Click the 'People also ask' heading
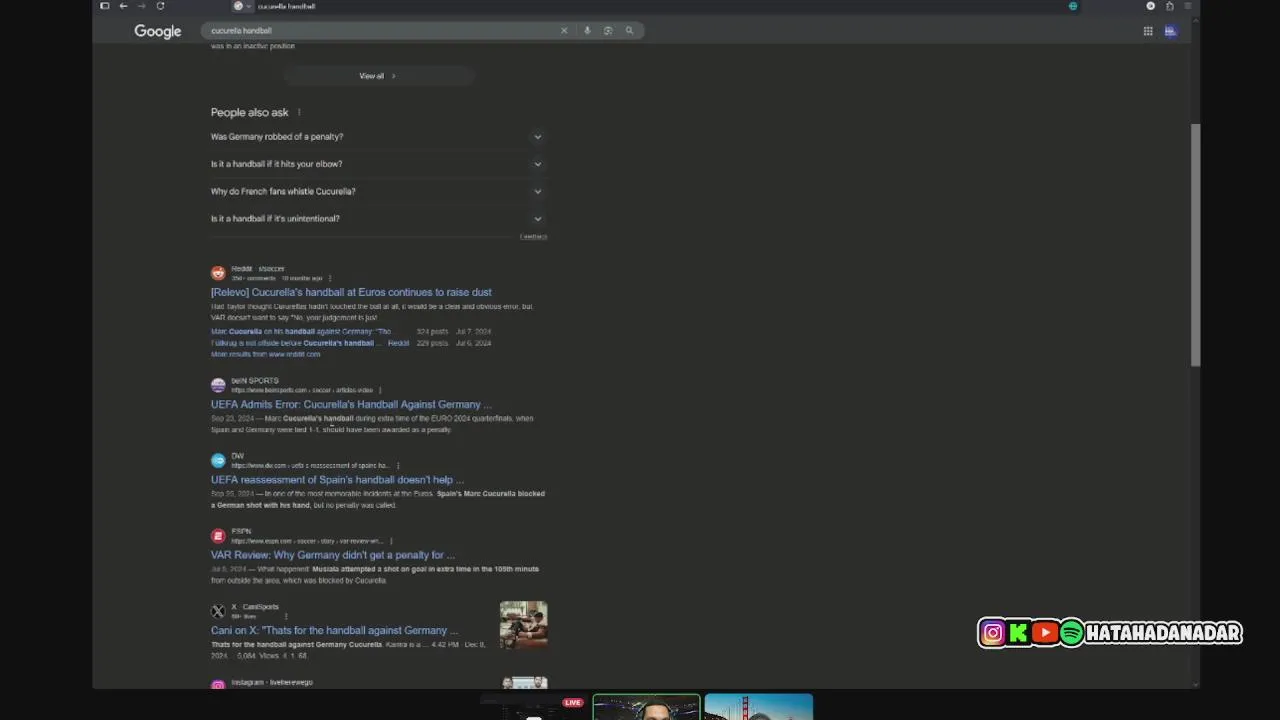The image size is (1280, 720). (249, 112)
